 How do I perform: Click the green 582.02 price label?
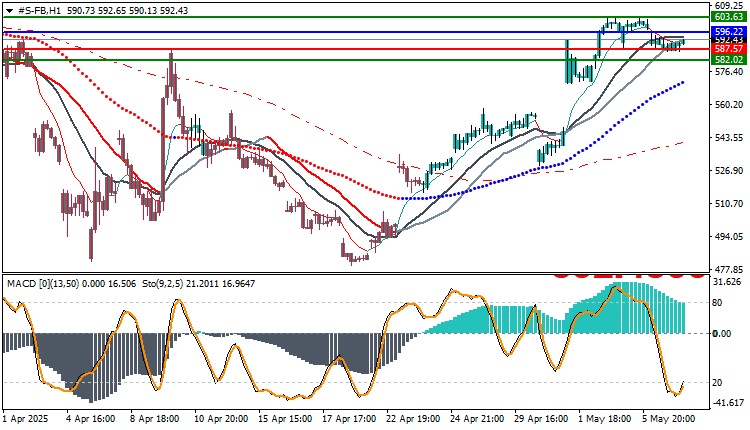point(728,60)
